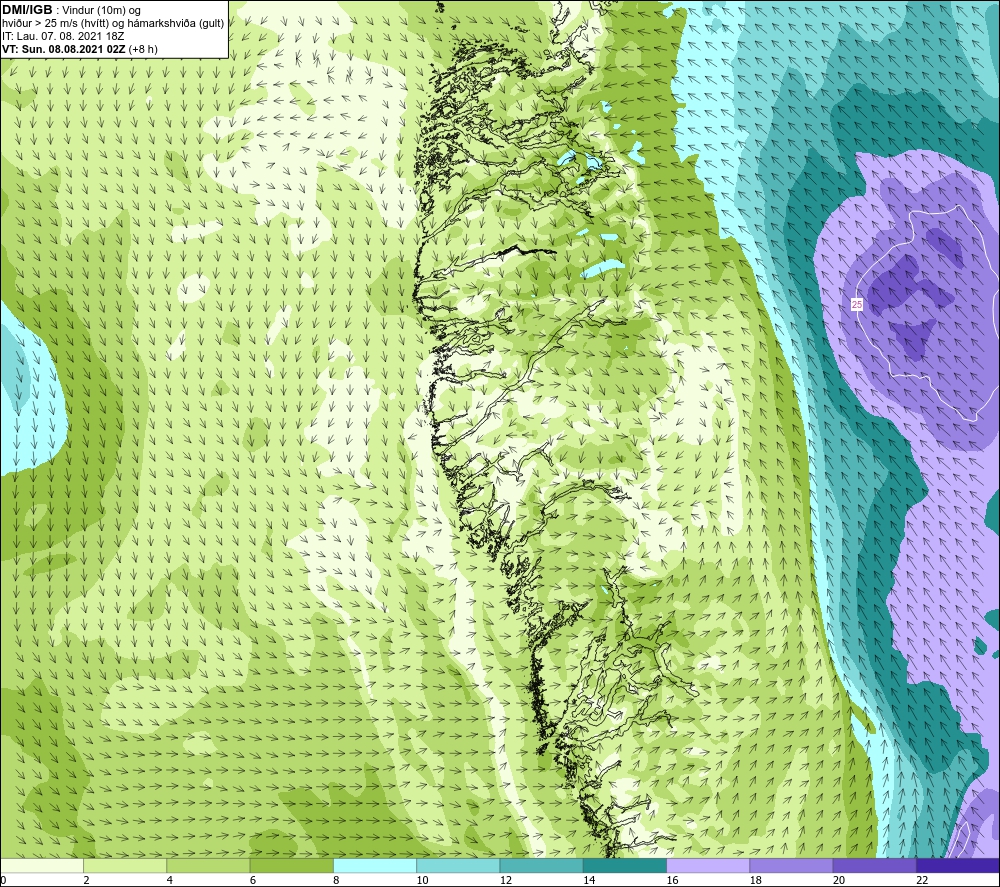Click the legend scale label '22'
Screen dimensions: 1000x887
922,880
